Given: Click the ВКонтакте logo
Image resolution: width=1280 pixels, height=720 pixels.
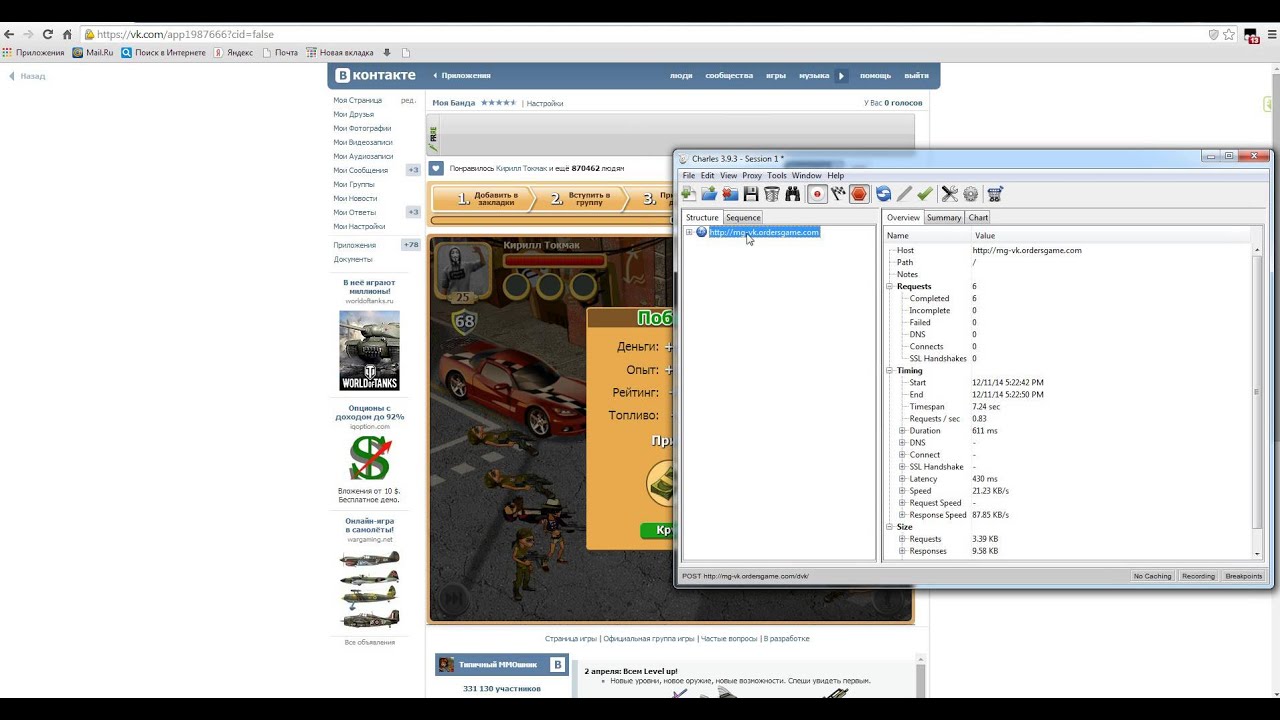Looking at the screenshot, I should tap(375, 75).
